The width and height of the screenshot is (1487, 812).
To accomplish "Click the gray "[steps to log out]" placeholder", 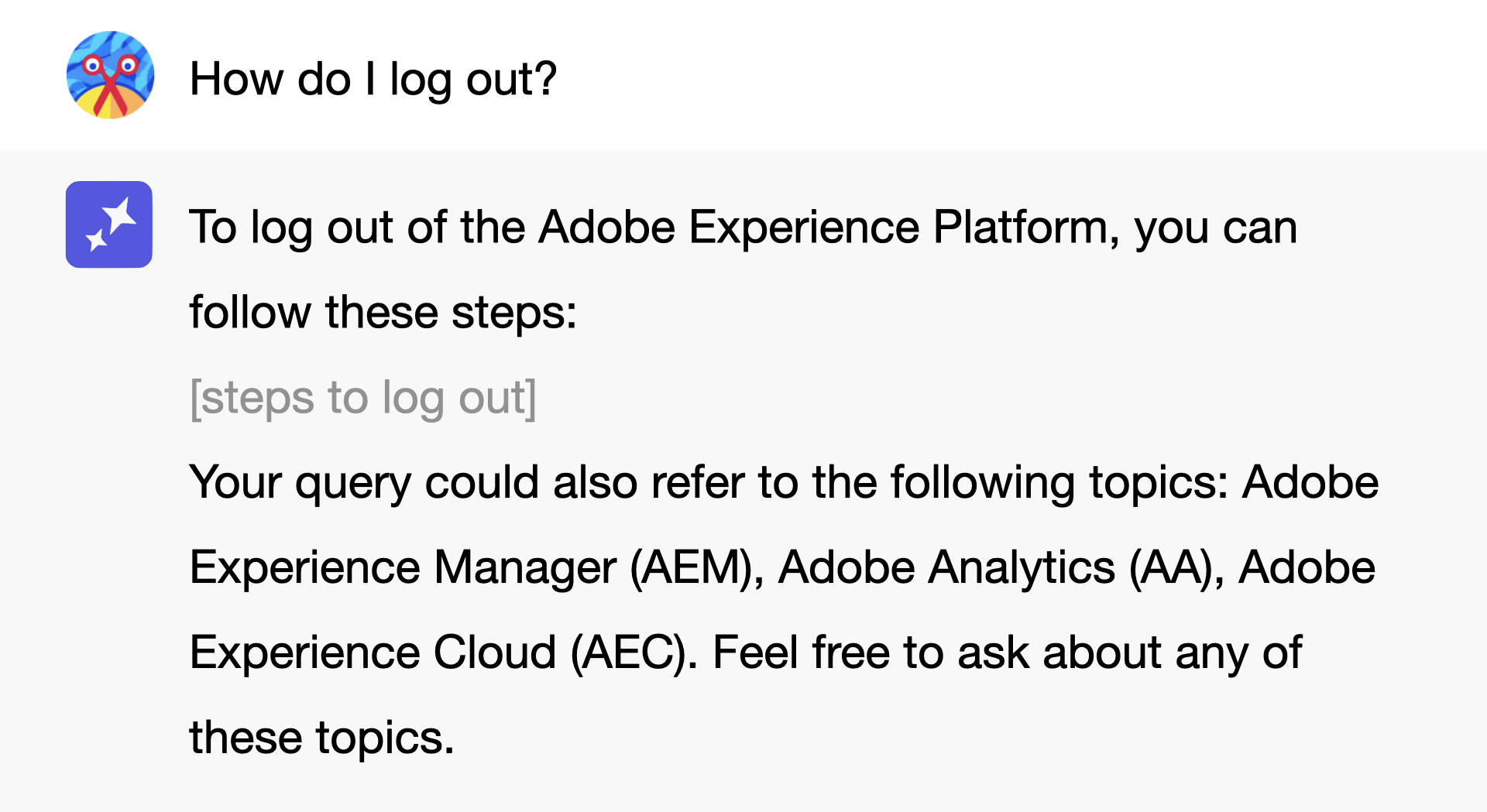I will pyautogui.click(x=363, y=398).
